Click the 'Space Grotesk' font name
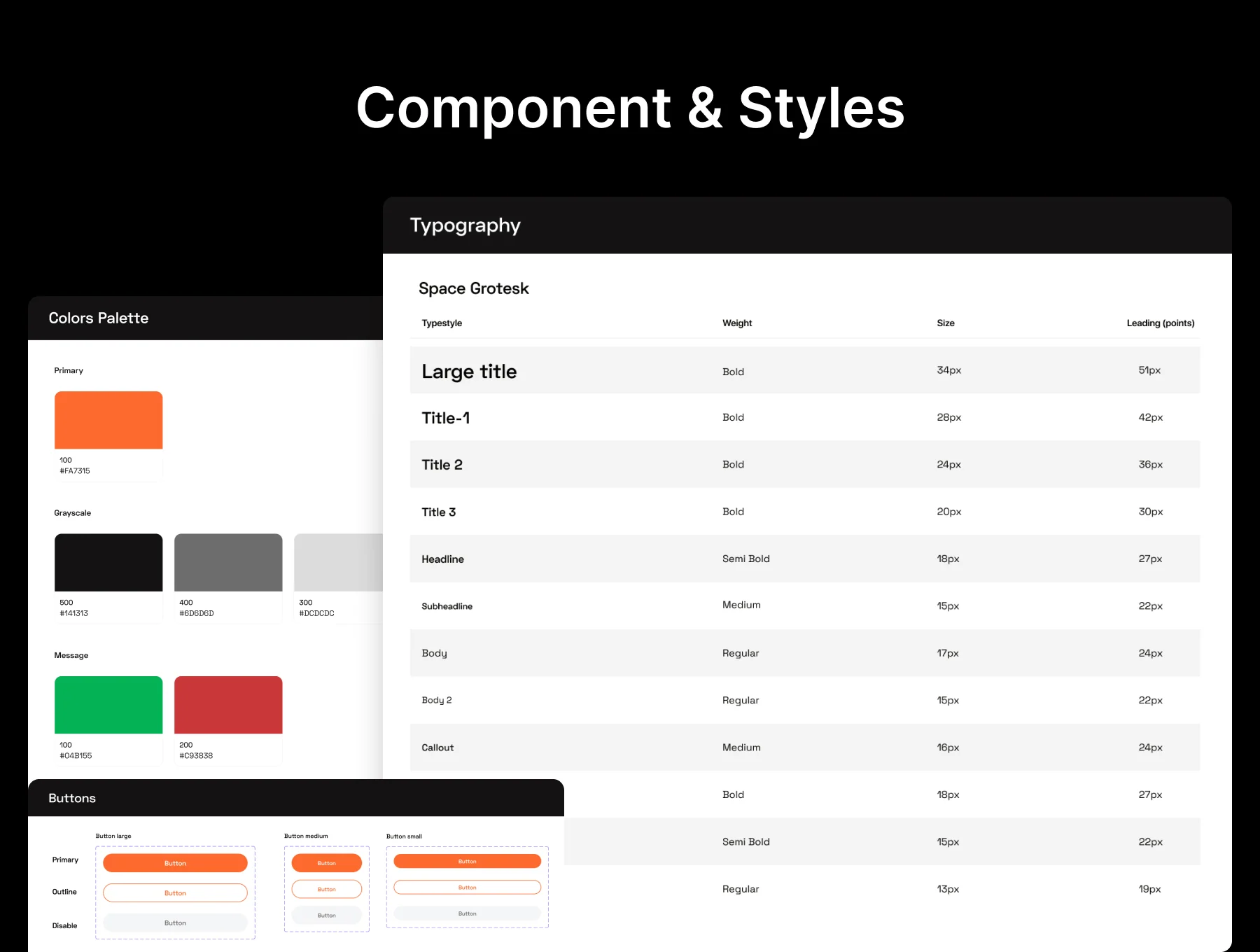The image size is (1260, 952). [474, 288]
